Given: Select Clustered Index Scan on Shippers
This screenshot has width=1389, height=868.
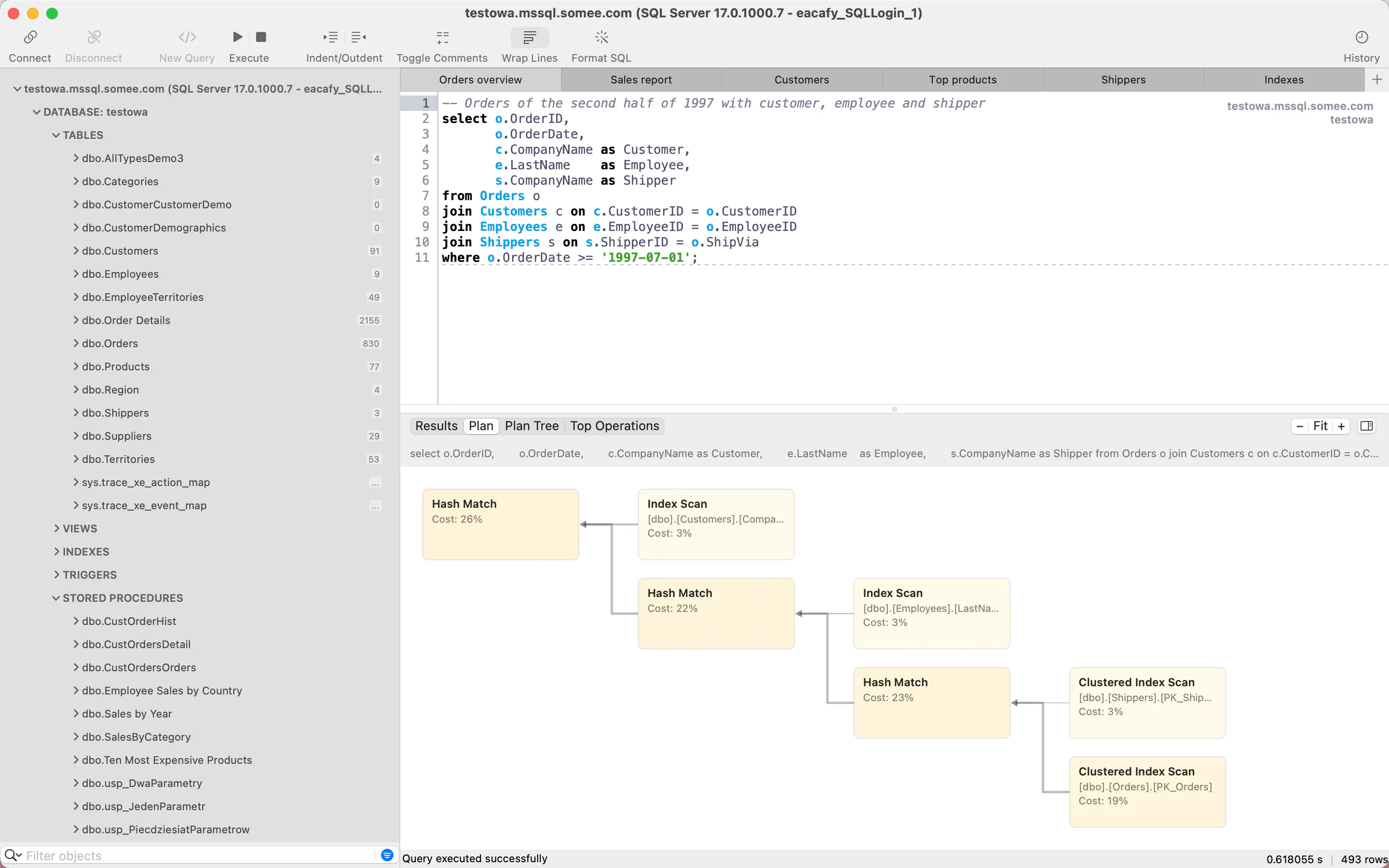Looking at the screenshot, I should click(x=1147, y=703).
